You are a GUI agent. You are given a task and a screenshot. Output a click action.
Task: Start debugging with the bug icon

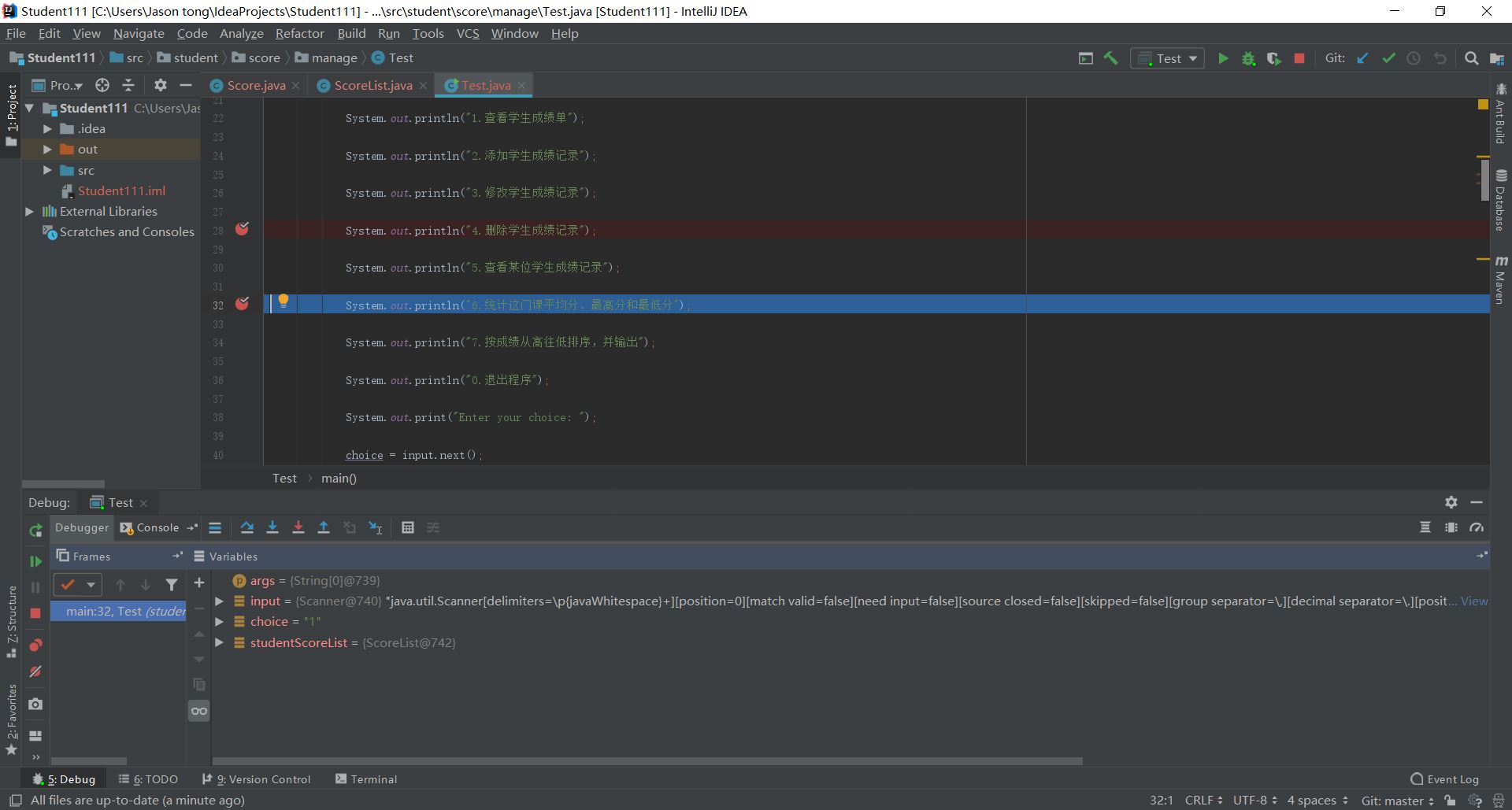[1248, 58]
